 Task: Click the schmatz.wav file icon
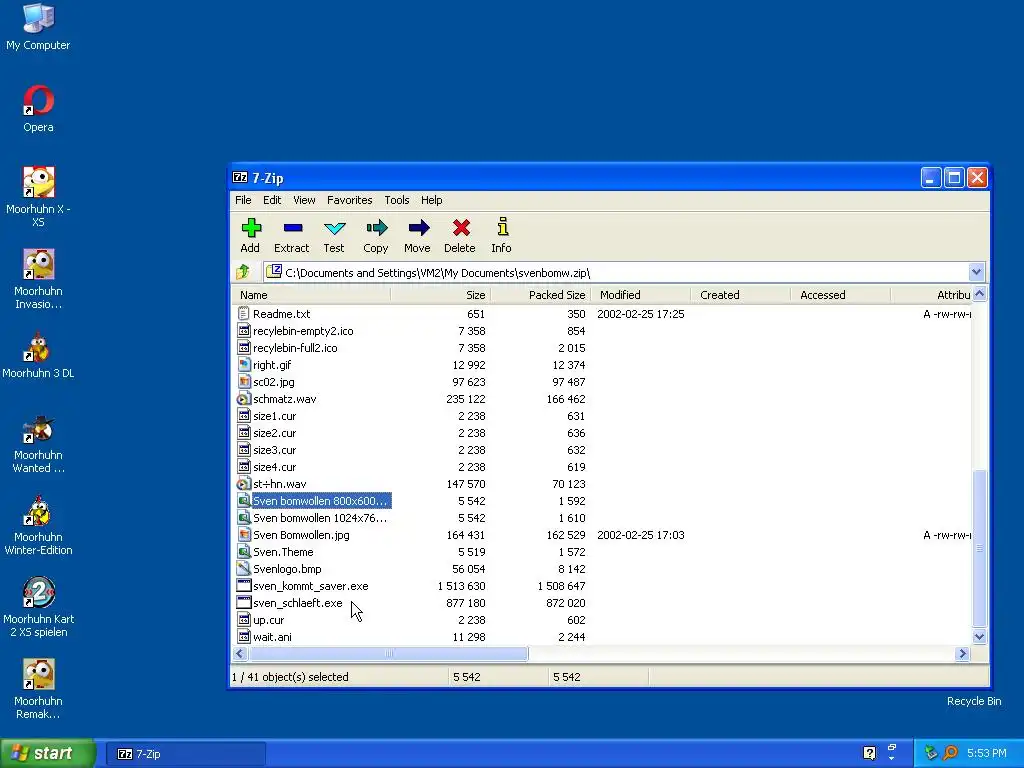tap(244, 399)
